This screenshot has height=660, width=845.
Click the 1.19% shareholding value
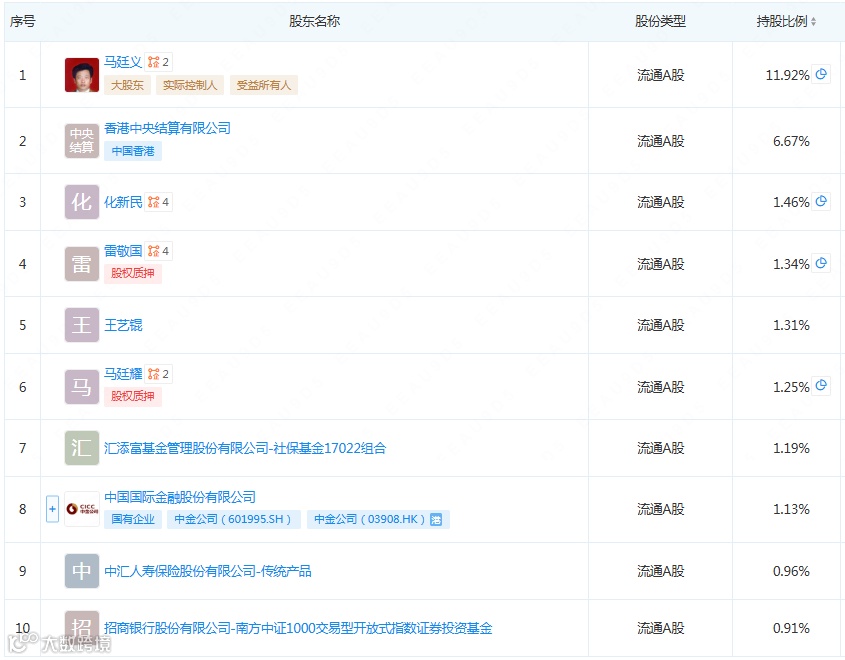[x=791, y=448]
